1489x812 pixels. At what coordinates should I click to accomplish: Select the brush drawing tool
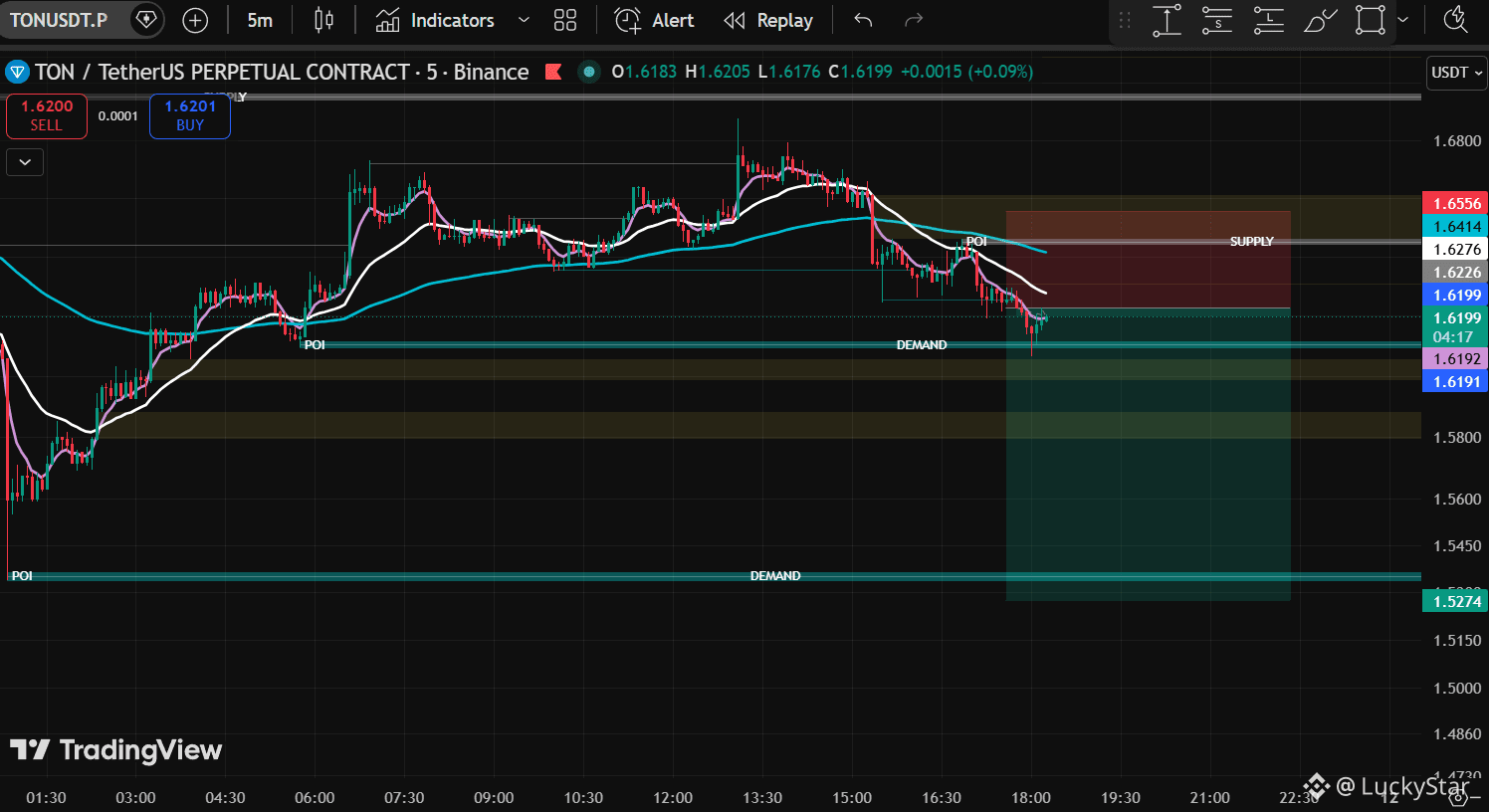1320,20
